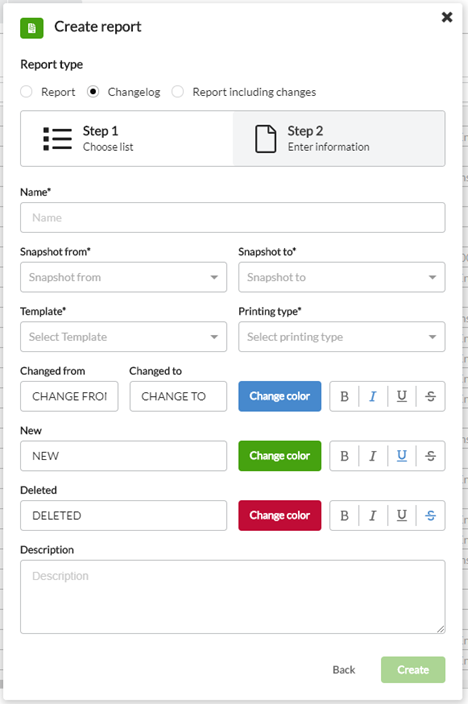Click green Create report document icon
The image size is (468, 704).
point(32,28)
